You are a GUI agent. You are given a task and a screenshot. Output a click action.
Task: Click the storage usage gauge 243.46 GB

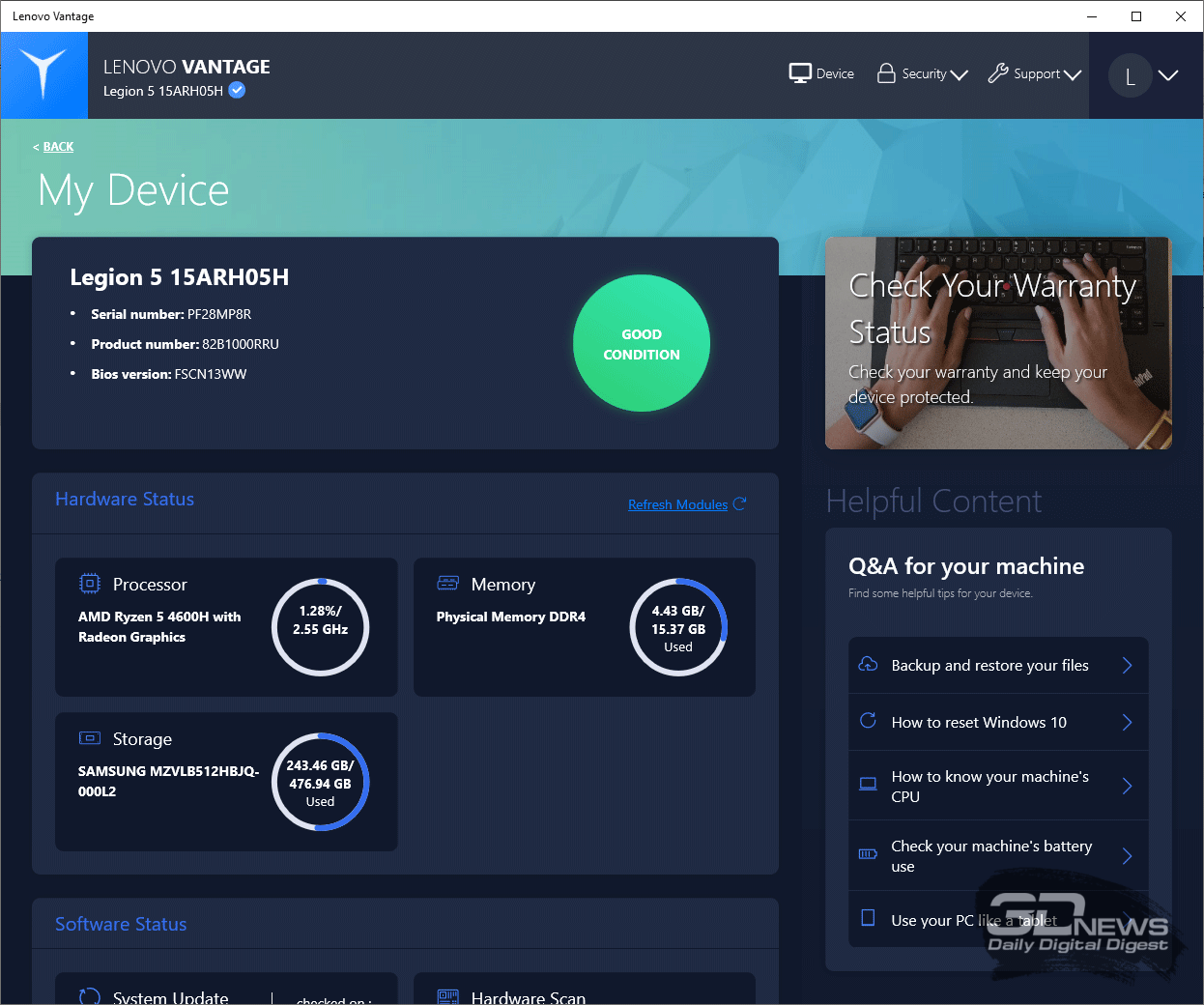tap(321, 782)
